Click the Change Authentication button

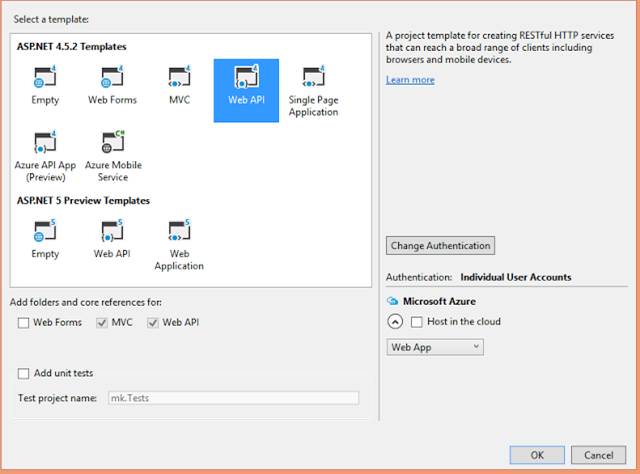click(x=440, y=246)
